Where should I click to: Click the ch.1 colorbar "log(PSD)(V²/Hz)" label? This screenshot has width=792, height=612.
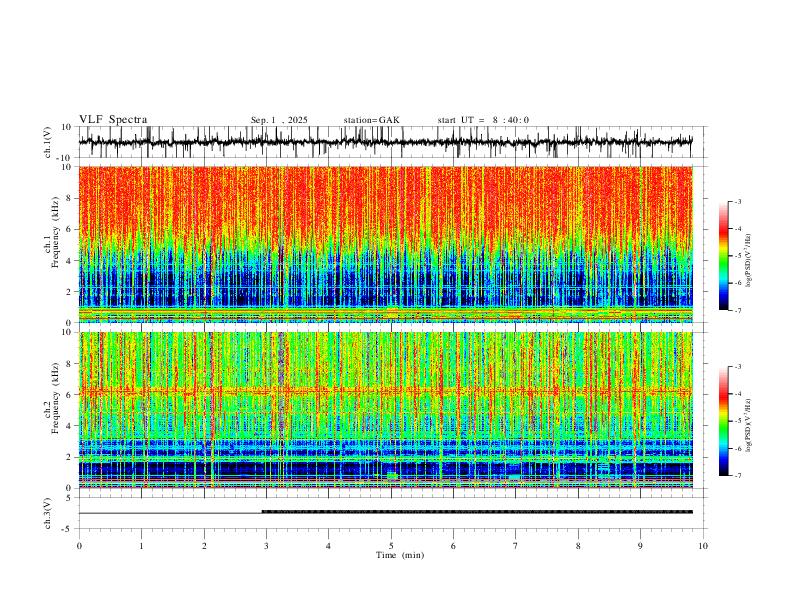coord(749,260)
